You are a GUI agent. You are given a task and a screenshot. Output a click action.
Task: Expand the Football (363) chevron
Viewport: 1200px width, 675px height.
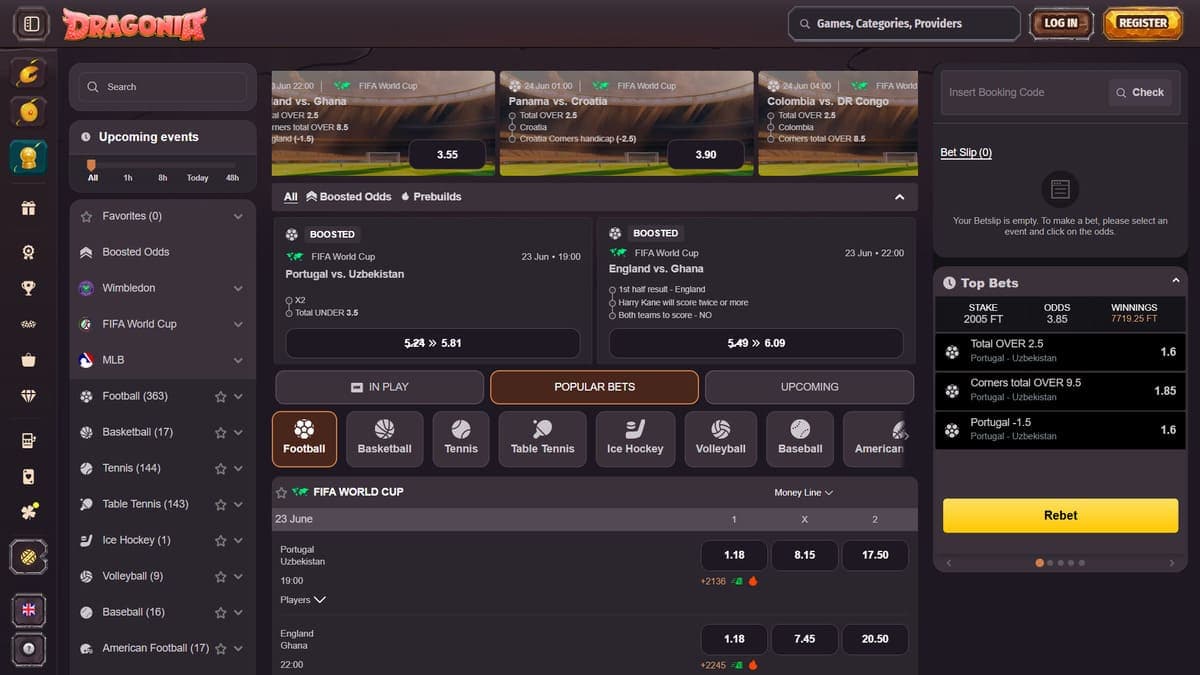point(238,396)
